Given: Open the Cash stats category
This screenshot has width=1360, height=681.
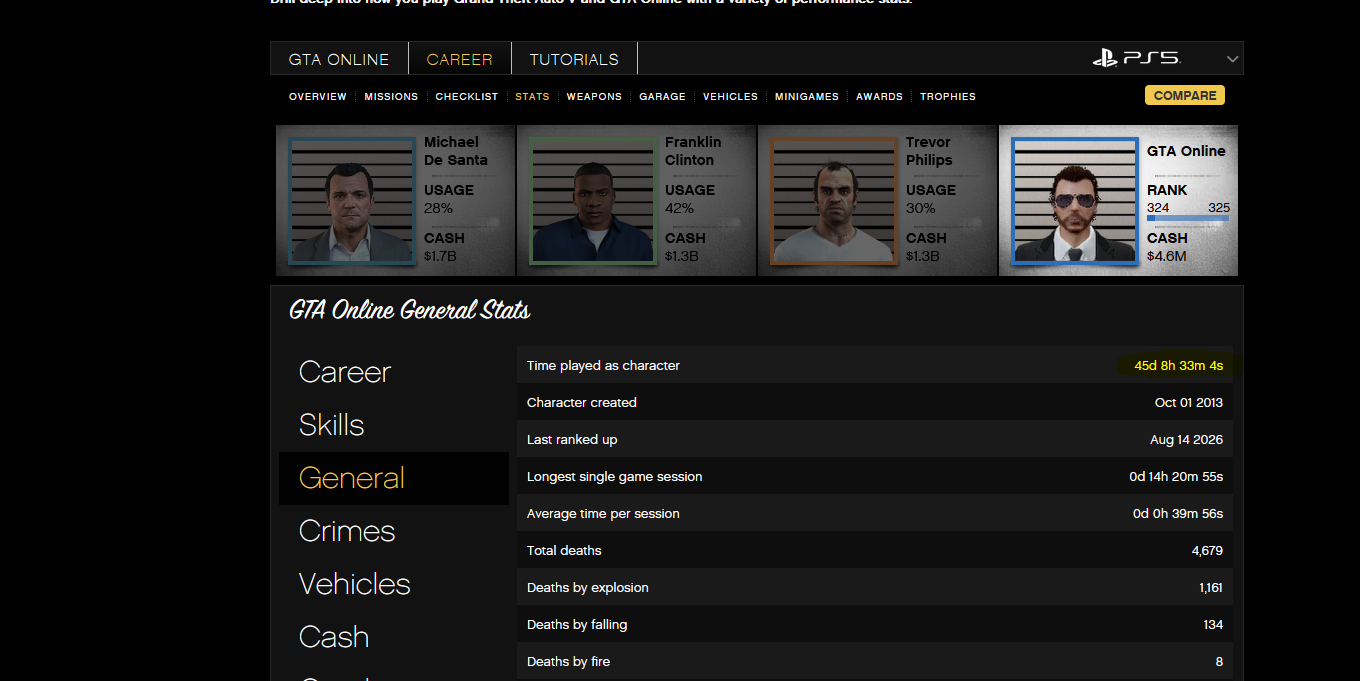Looking at the screenshot, I should pyautogui.click(x=334, y=637).
